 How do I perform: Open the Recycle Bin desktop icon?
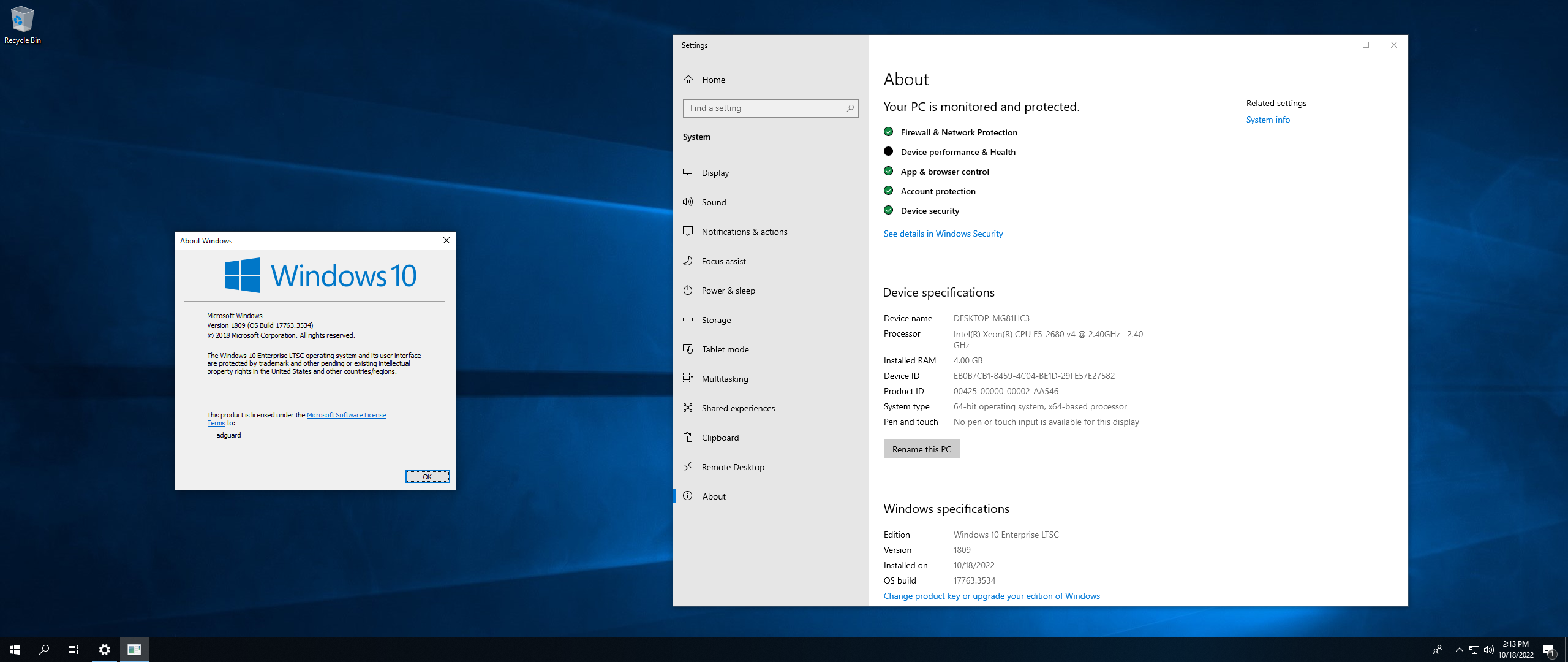pos(22,25)
